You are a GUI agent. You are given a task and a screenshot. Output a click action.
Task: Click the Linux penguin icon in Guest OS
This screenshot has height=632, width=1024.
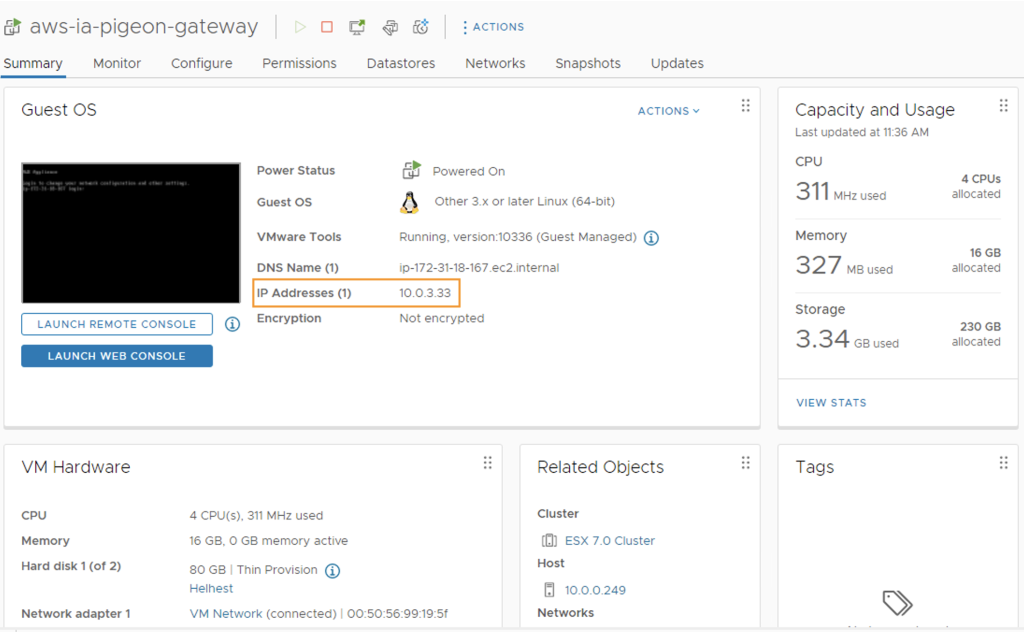[409, 203]
